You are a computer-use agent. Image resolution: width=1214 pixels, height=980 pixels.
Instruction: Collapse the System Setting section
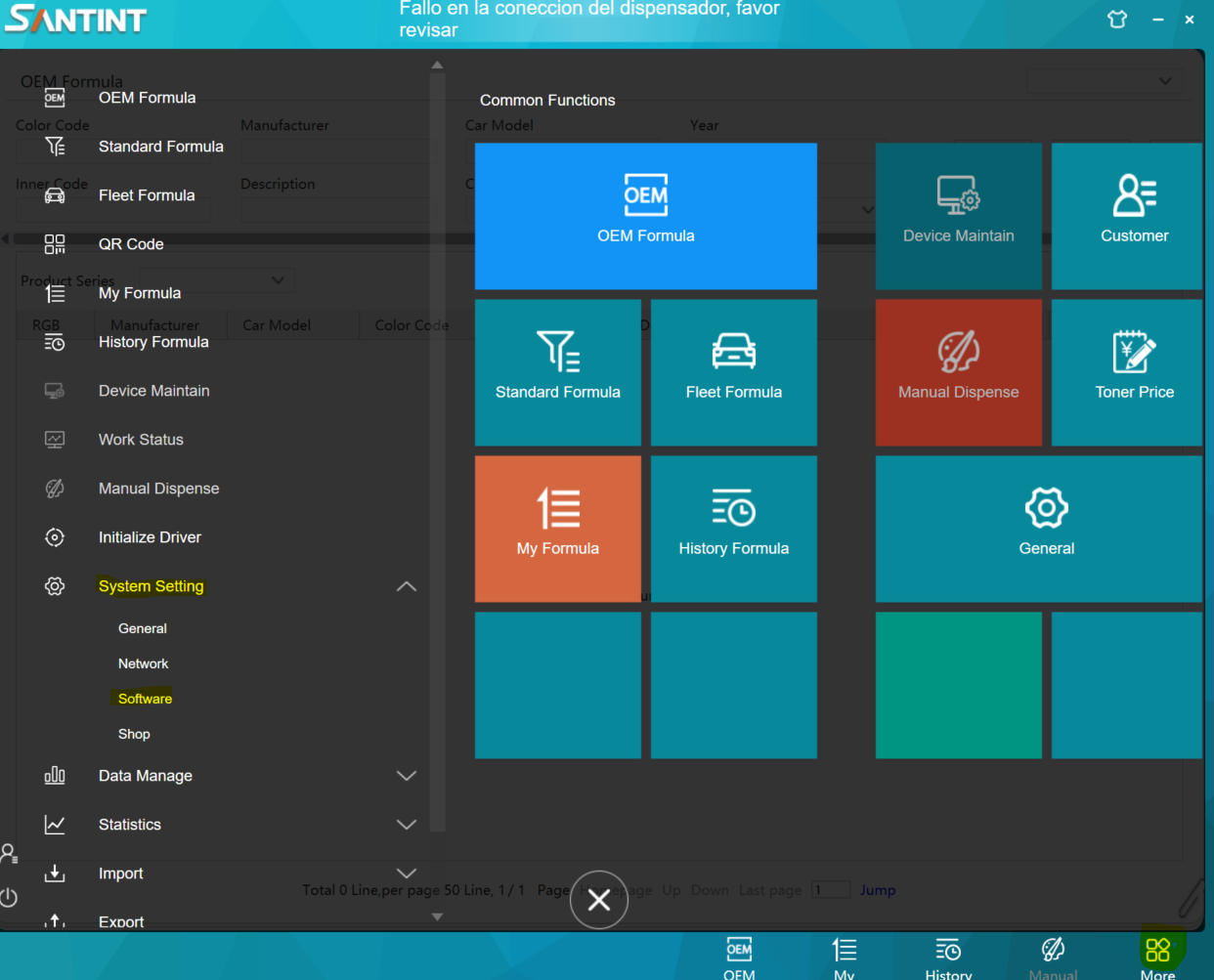click(x=407, y=586)
